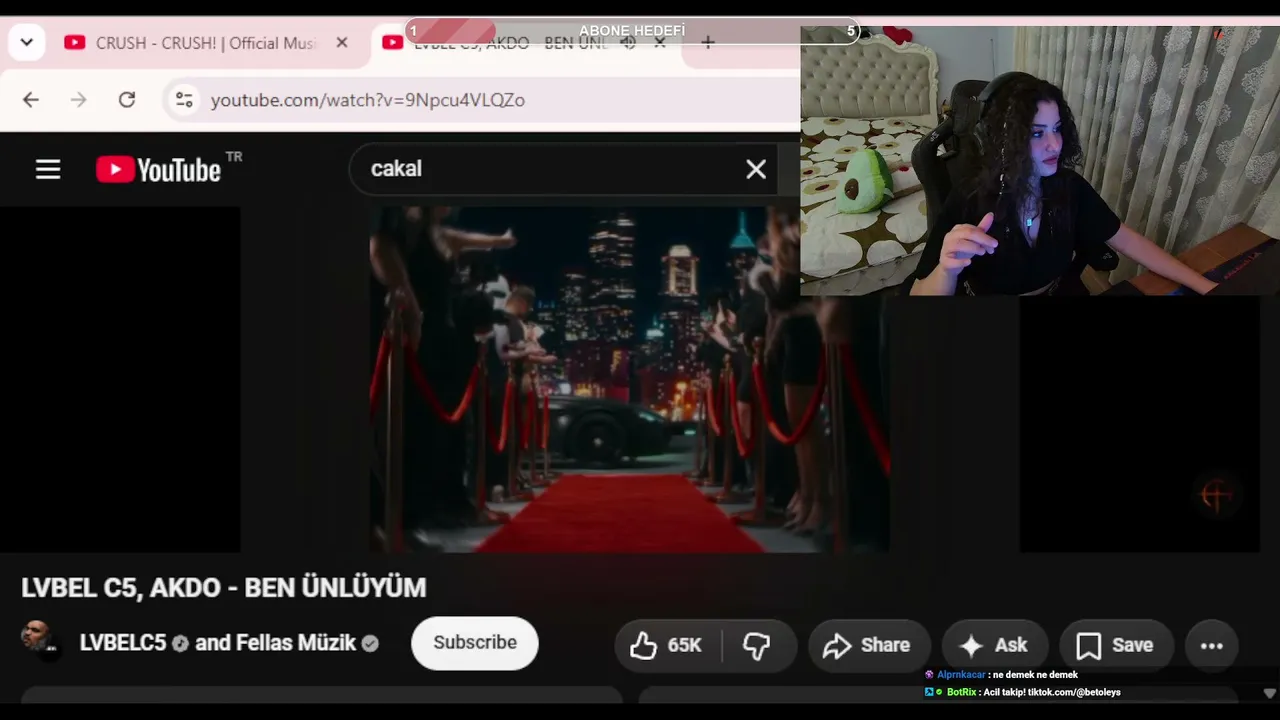
Task: Click the video player area
Action: pyautogui.click(x=630, y=380)
